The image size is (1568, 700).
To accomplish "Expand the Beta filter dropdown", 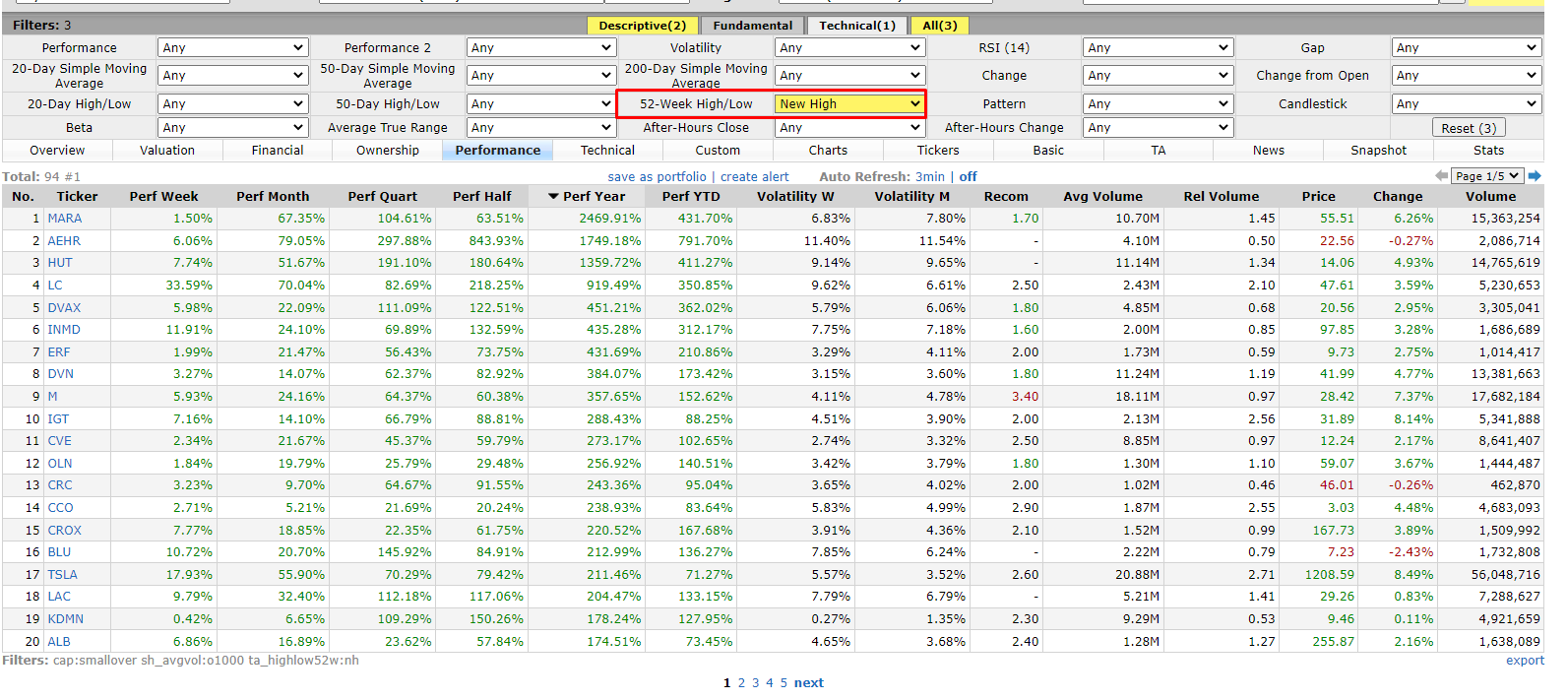I will pos(232,127).
